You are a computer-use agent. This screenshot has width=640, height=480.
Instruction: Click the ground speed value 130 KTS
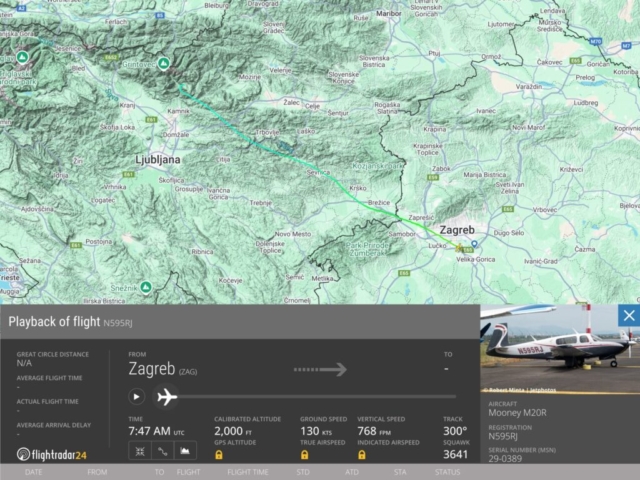tap(316, 431)
